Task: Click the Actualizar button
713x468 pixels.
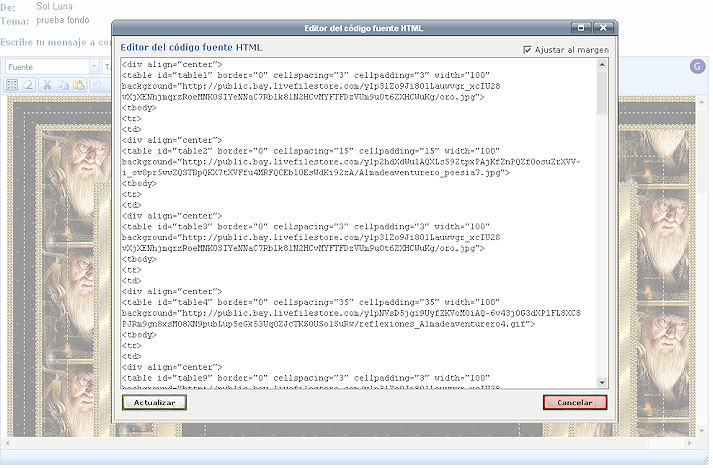Action: click(x=154, y=403)
